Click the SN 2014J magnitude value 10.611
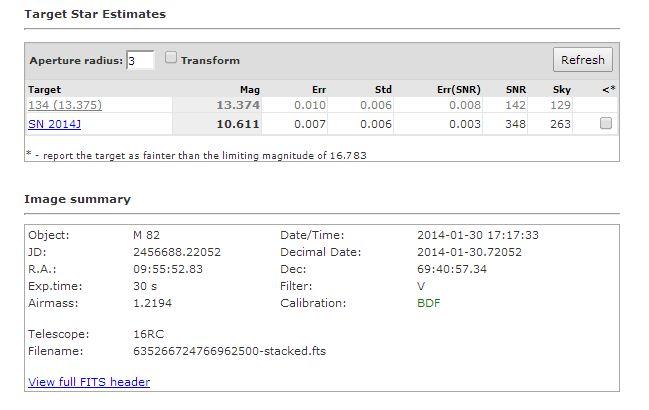Image resolution: width=649 pixels, height=410 pixels. tap(240, 123)
